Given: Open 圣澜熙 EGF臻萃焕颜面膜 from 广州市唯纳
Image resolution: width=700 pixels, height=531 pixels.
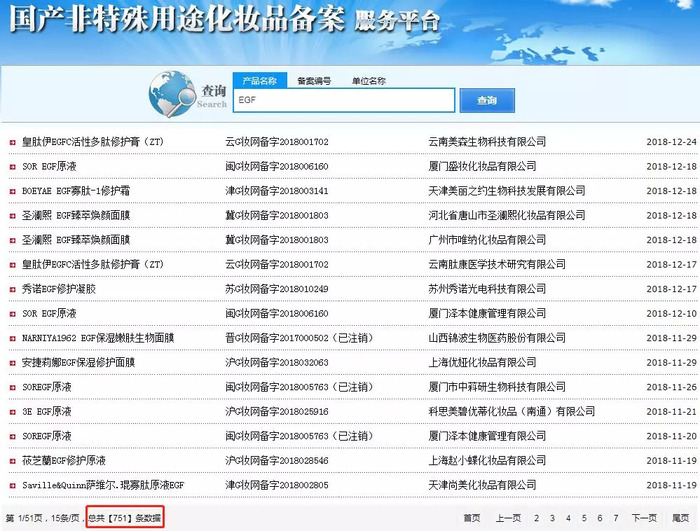Looking at the screenshot, I should pyautogui.click(x=76, y=240).
